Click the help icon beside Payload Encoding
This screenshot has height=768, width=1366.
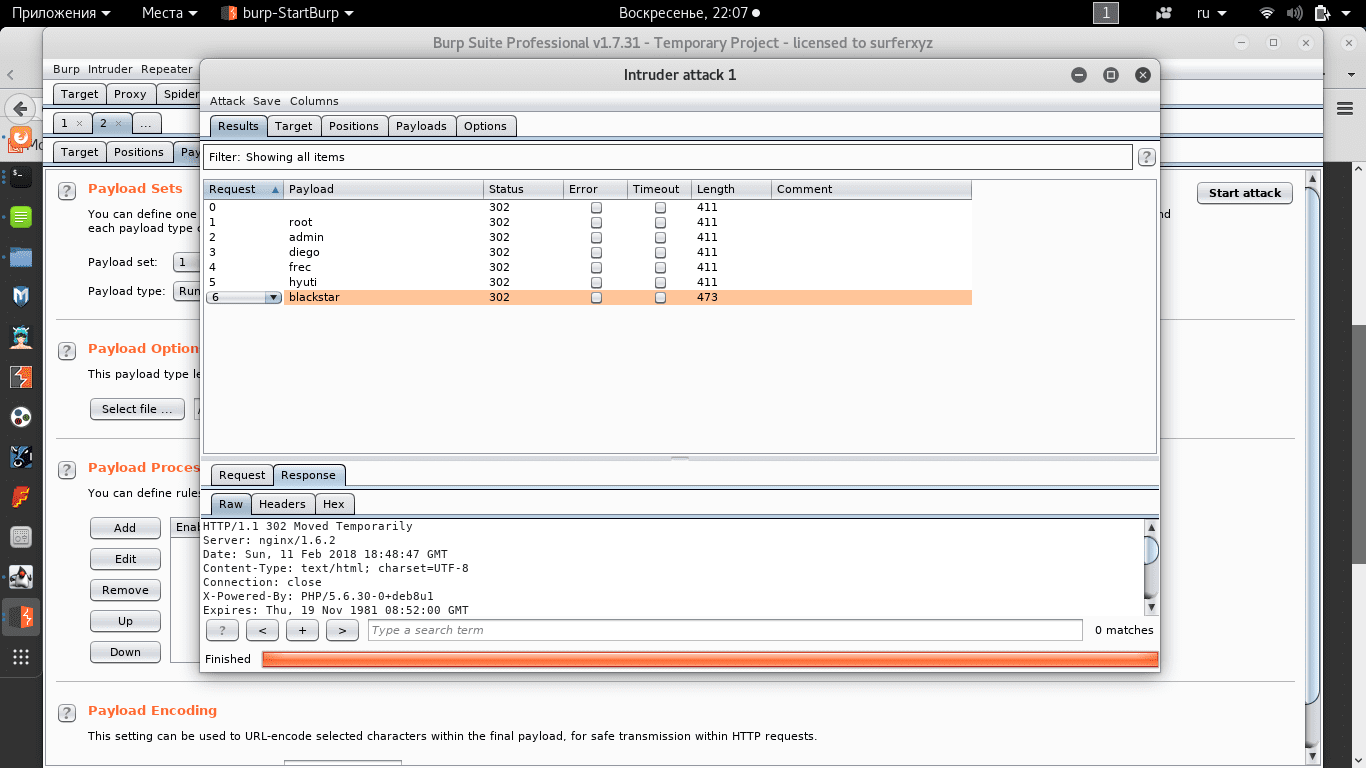pos(67,713)
